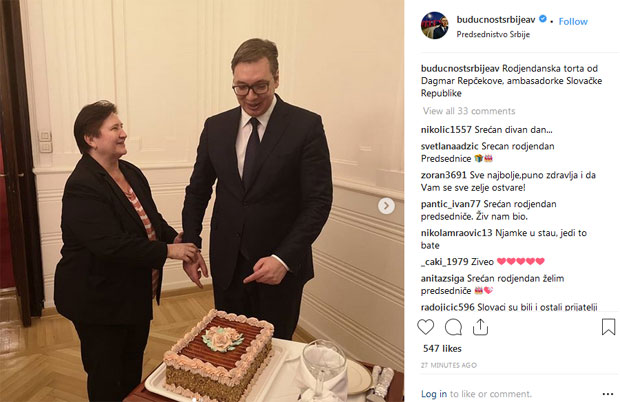Open the buducnostsrbijeav username in the header
Image resolution: width=620 pixels, height=402 pixels.
pyautogui.click(x=496, y=19)
